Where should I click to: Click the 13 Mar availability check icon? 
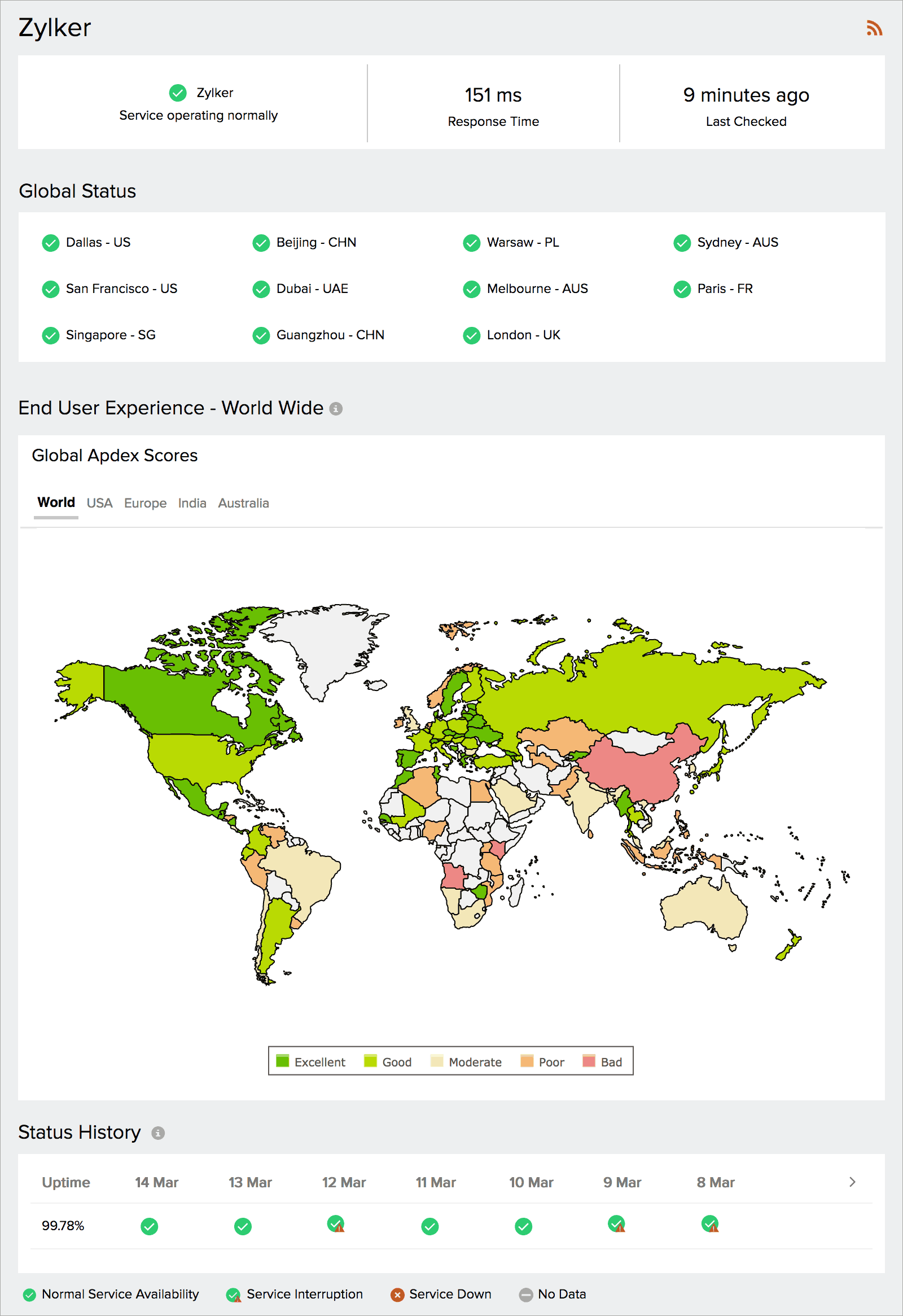pyautogui.click(x=243, y=1227)
